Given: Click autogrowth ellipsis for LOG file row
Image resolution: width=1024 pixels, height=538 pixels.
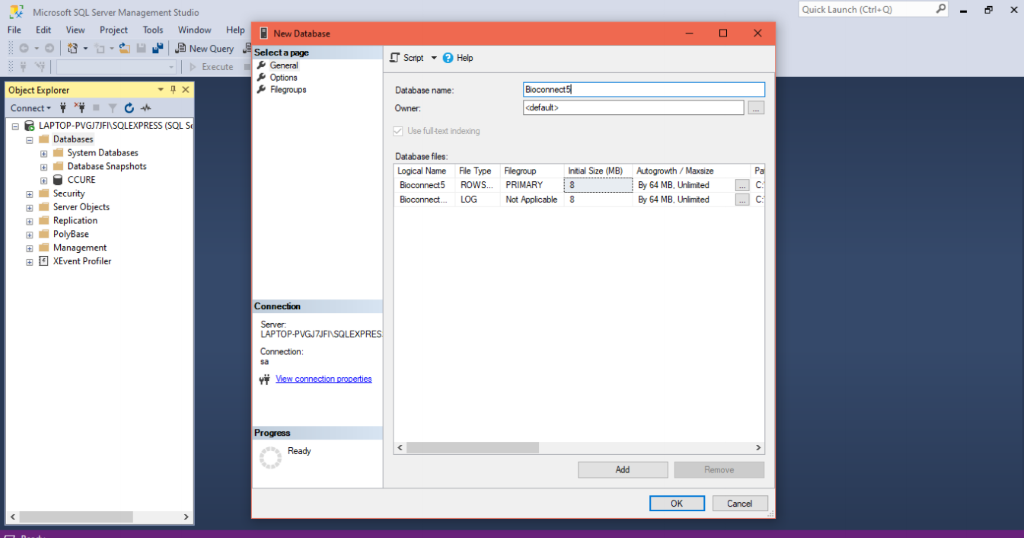Looking at the screenshot, I should (x=741, y=200).
